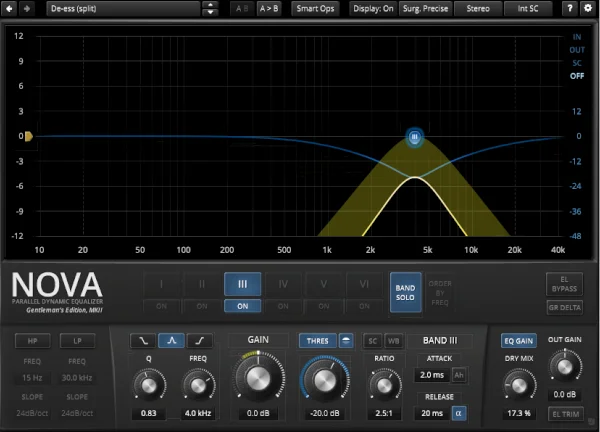Toggle the WB button
Image resolution: width=600 pixels, height=432 pixels.
[393, 341]
